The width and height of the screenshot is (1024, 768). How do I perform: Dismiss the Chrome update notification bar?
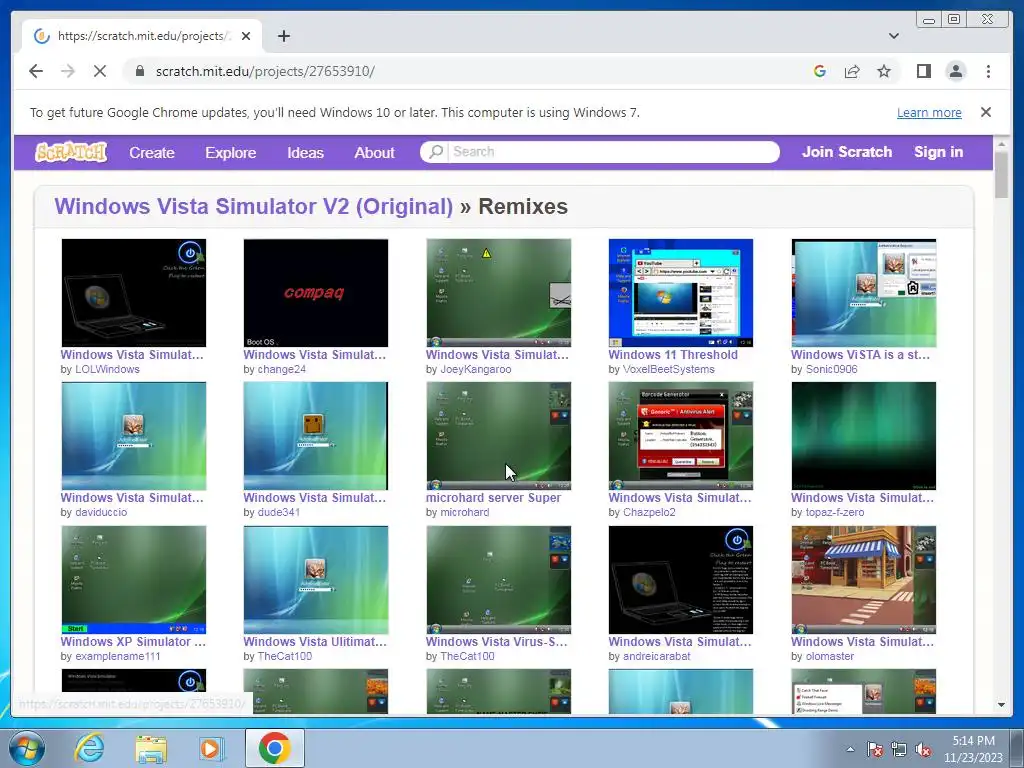tap(985, 112)
